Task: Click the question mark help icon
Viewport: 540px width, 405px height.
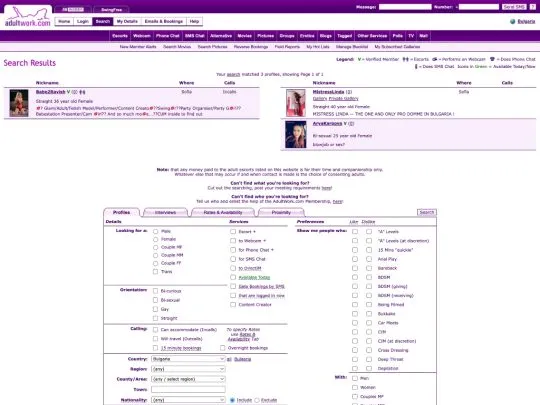Action: tap(533, 7)
